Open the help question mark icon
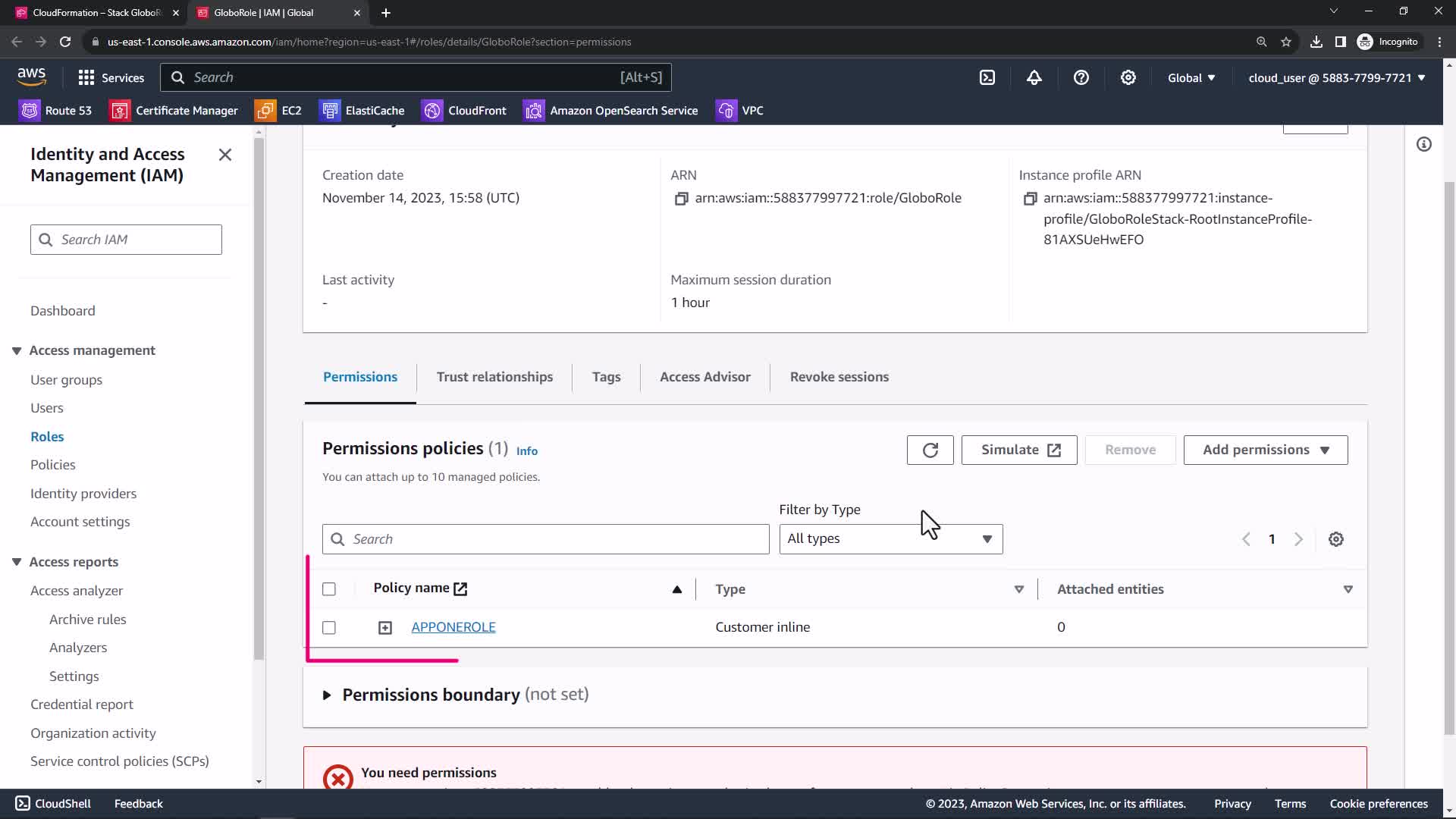1456x819 pixels. [1081, 77]
